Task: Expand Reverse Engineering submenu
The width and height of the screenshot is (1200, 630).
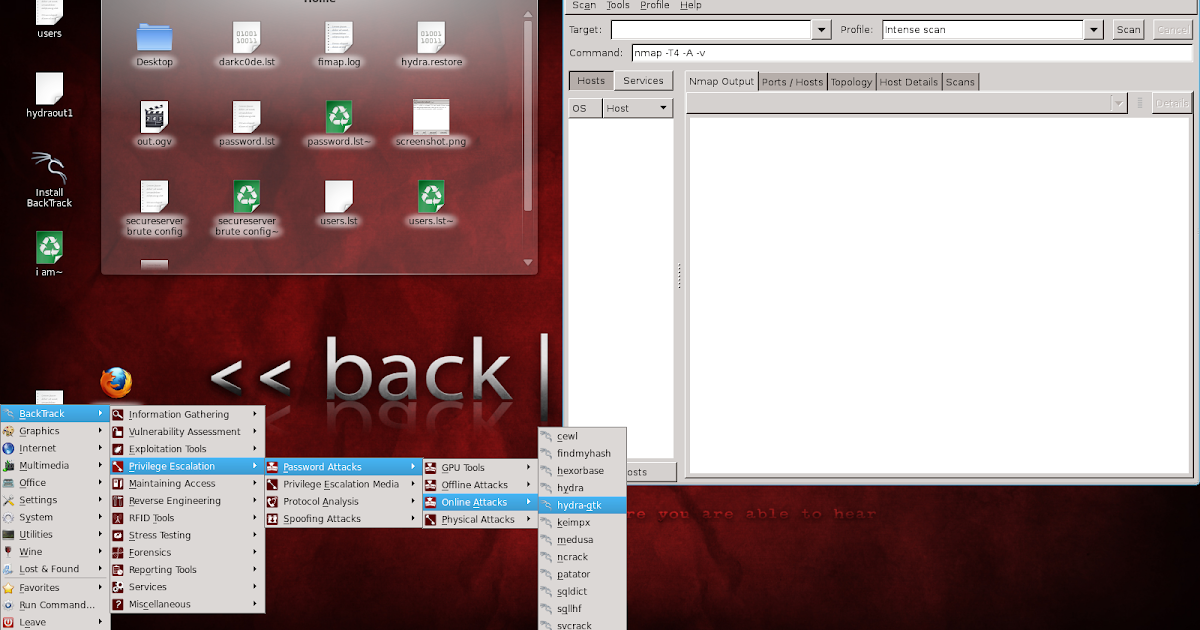Action: click(x=187, y=500)
